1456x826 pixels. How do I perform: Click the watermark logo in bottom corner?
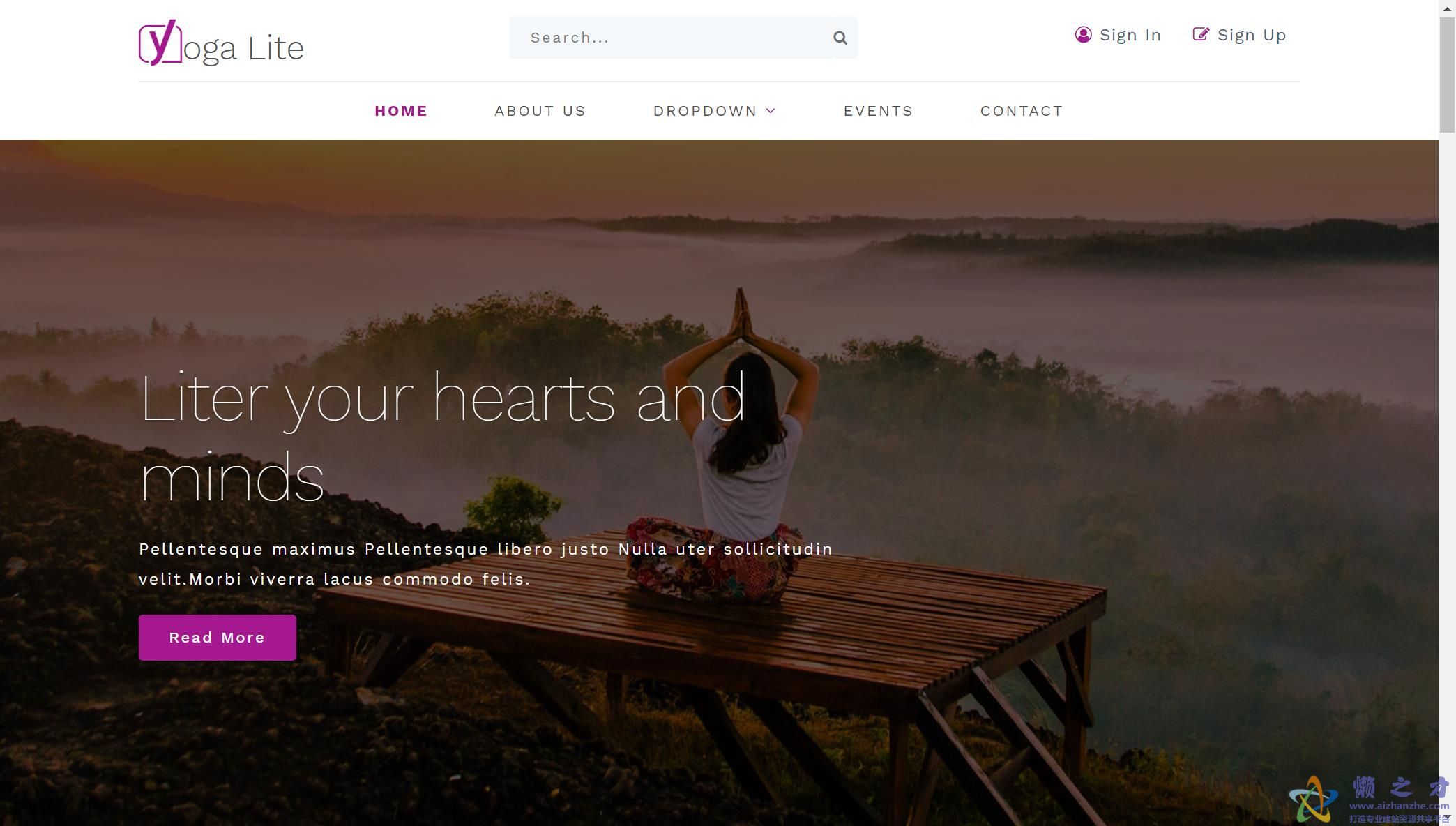(1312, 799)
